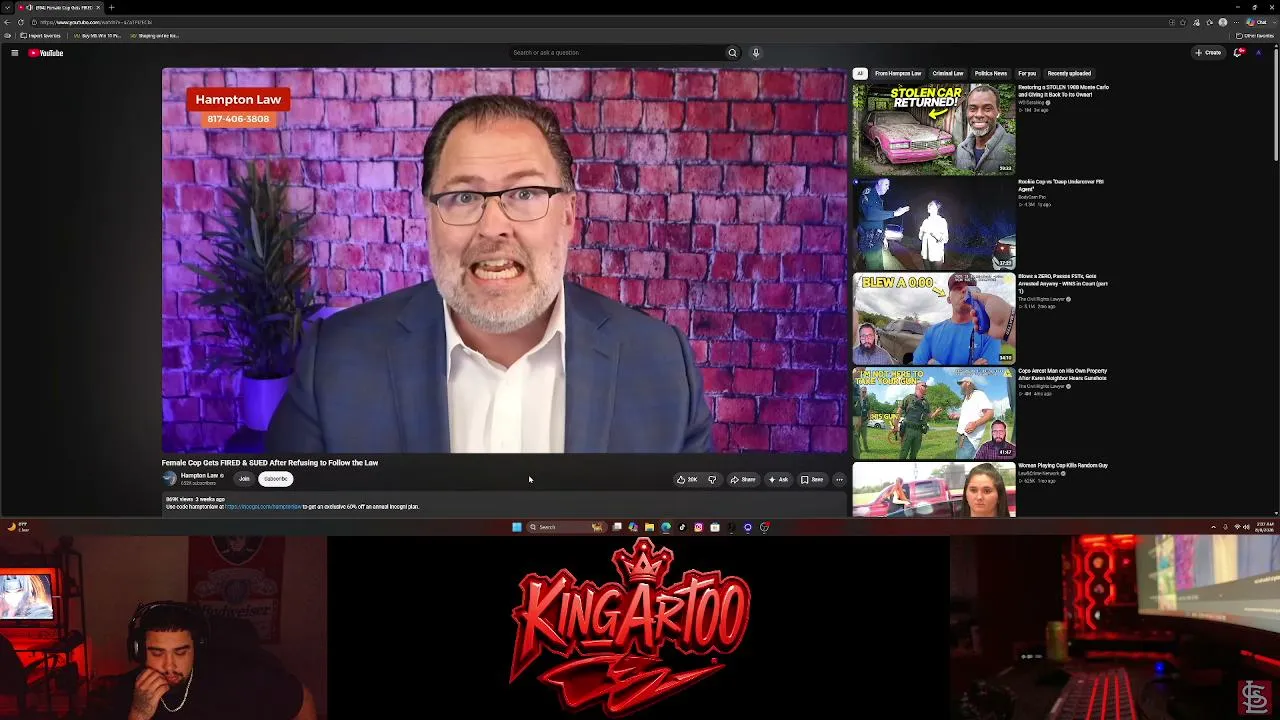The width and height of the screenshot is (1280, 720).
Task: Open the Windows Start menu
Action: pos(516,527)
